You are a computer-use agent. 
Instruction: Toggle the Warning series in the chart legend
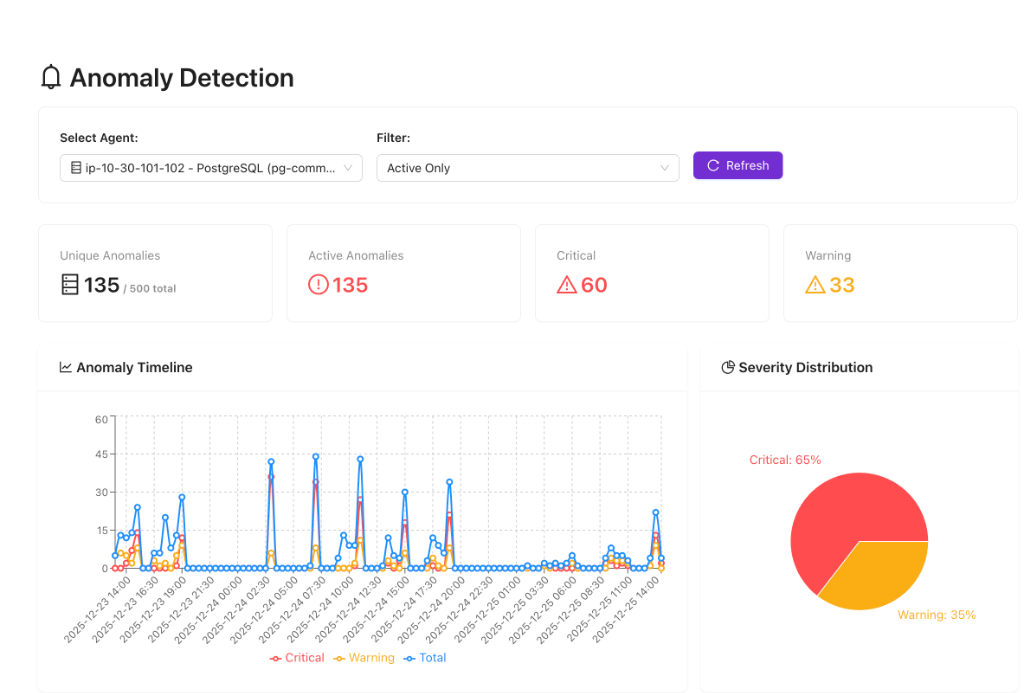[365, 657]
